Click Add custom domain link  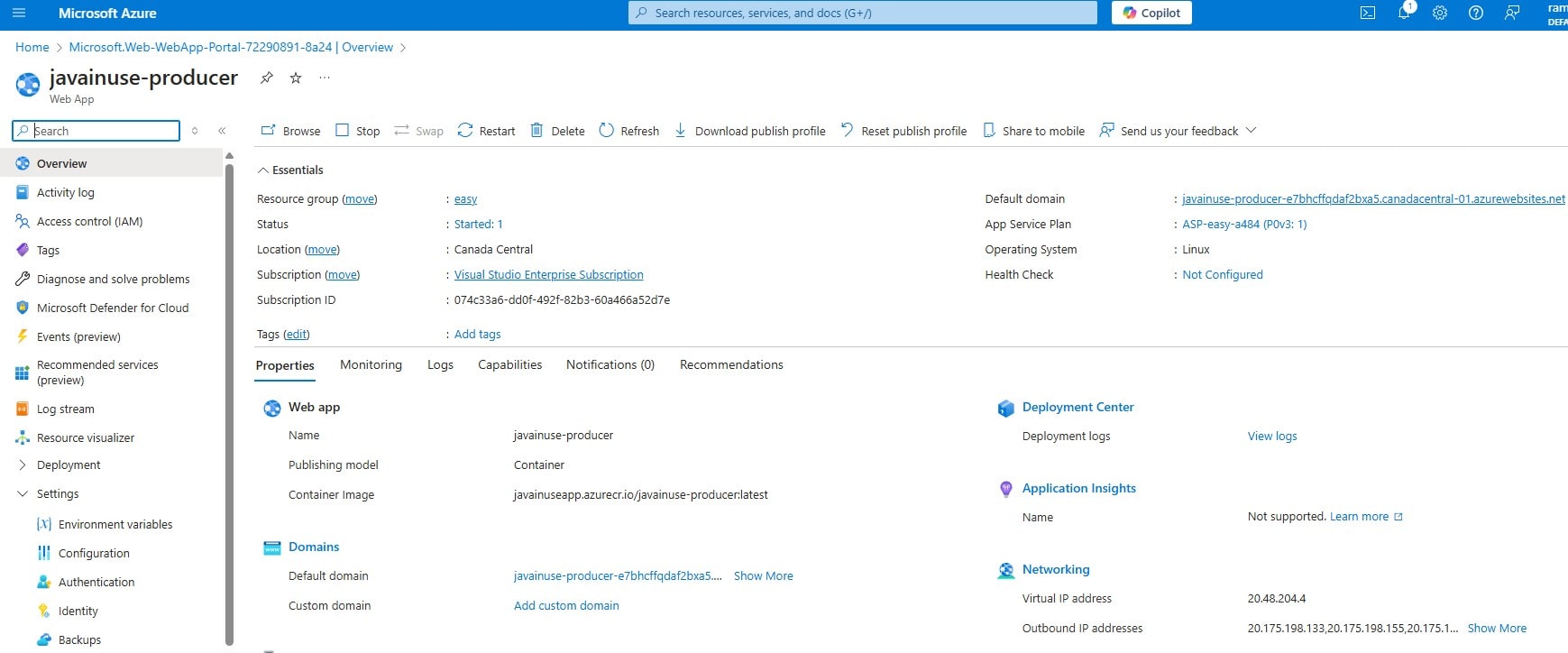566,606
